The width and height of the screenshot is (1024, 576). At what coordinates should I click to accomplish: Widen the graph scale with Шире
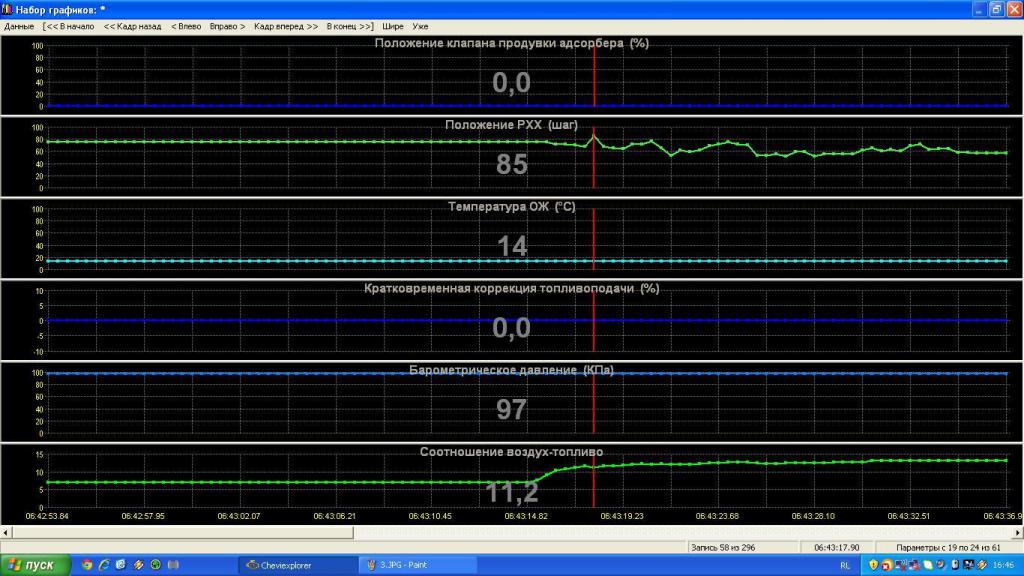click(393, 26)
